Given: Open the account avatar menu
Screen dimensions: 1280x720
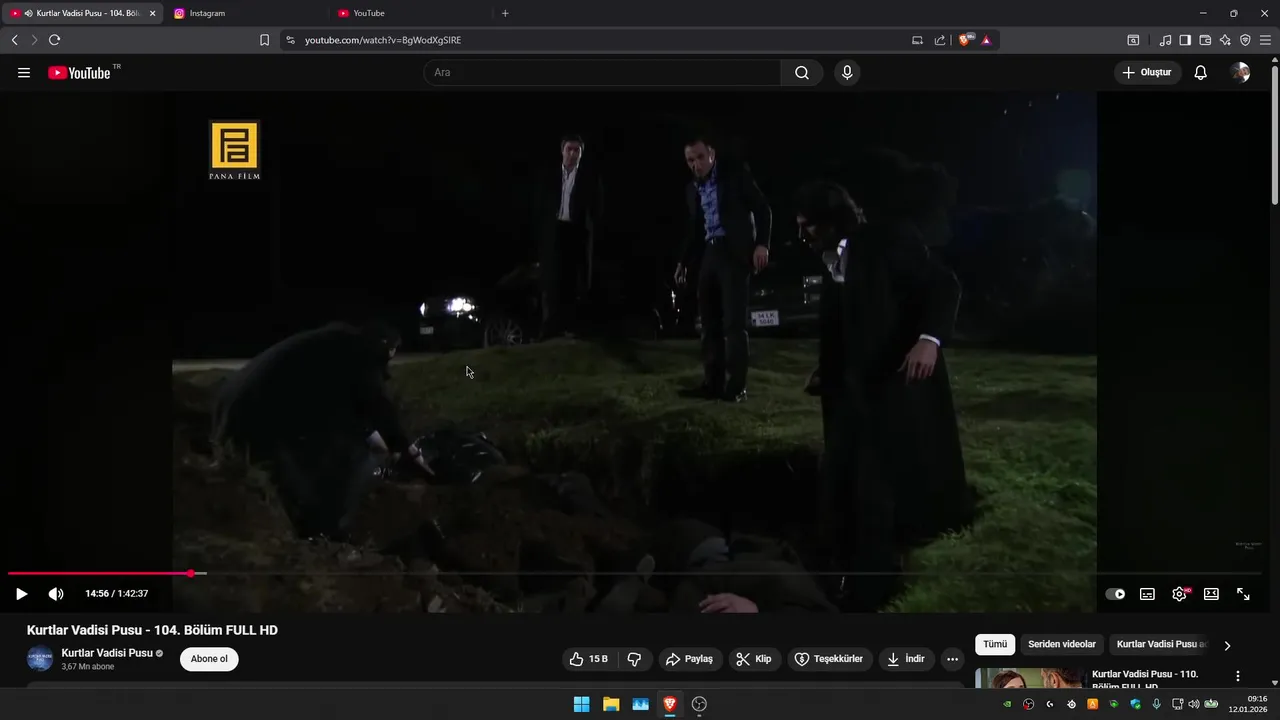Looking at the screenshot, I should 1240,73.
